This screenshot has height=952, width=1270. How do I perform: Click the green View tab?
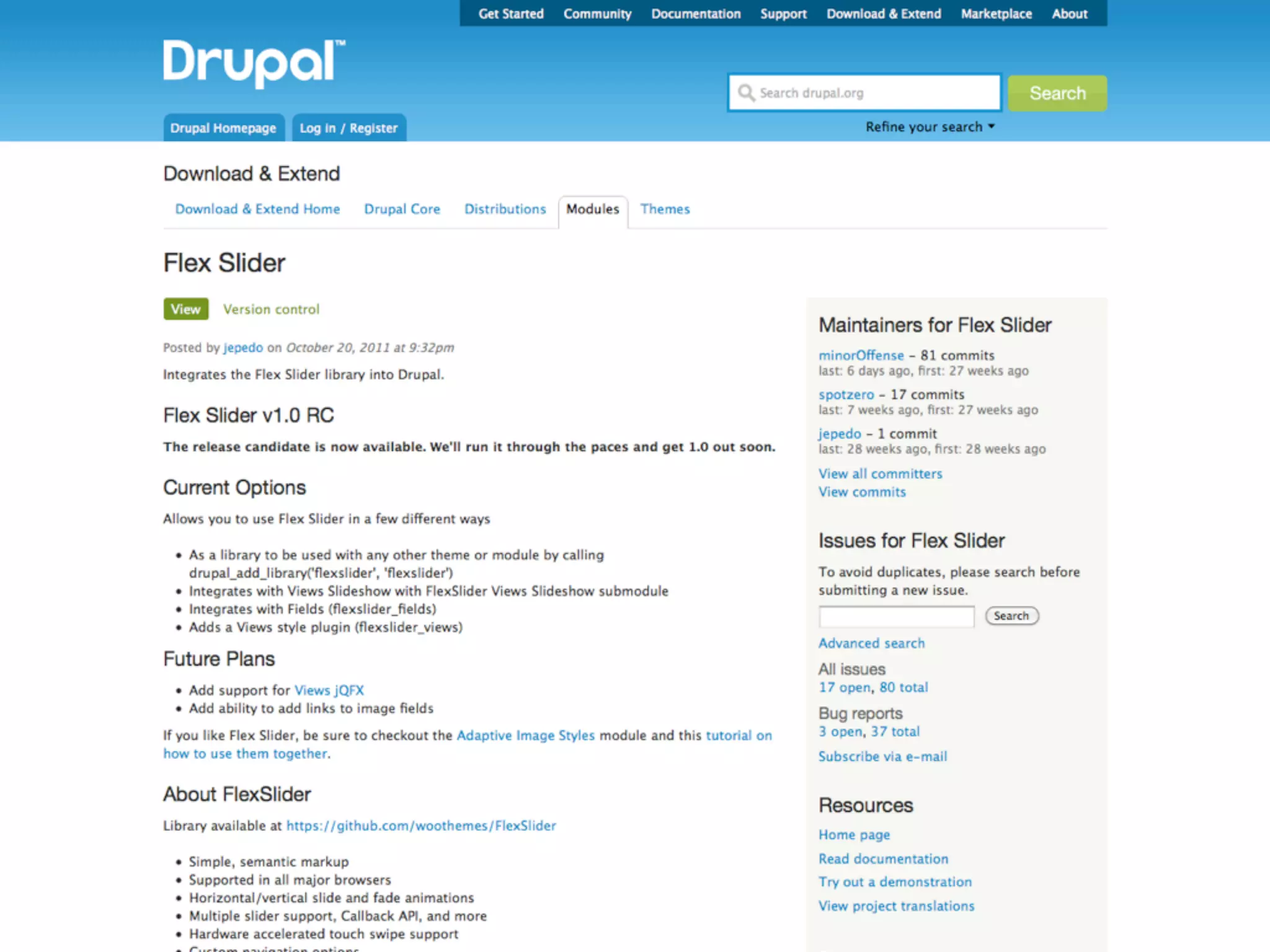[x=185, y=309]
